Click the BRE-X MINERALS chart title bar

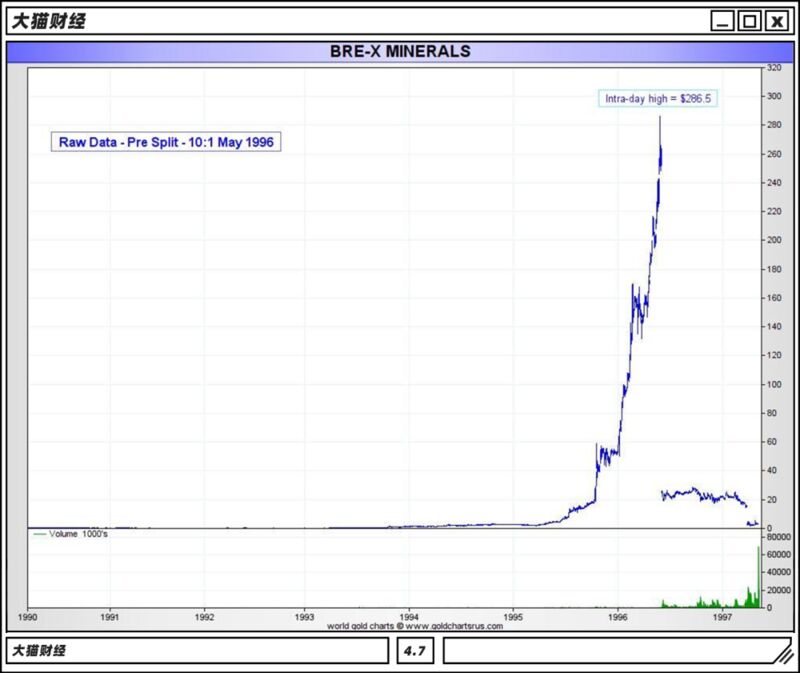pos(400,52)
